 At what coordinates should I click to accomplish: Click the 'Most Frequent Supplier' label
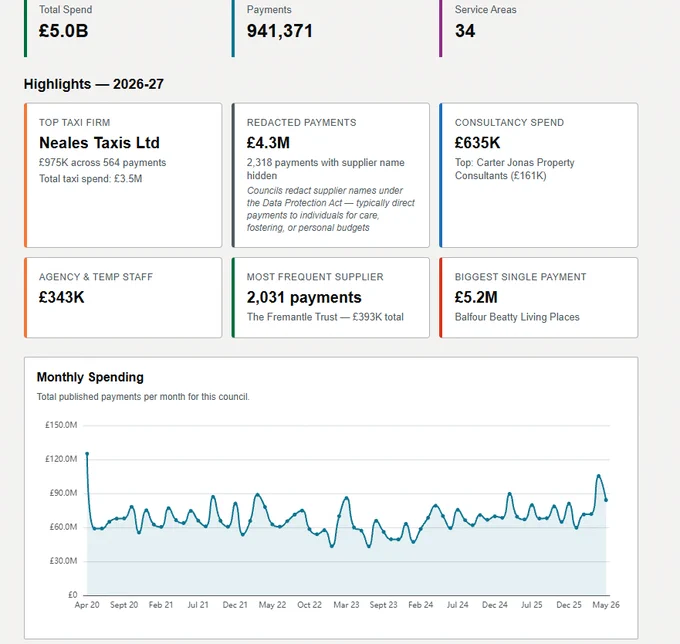[315, 277]
